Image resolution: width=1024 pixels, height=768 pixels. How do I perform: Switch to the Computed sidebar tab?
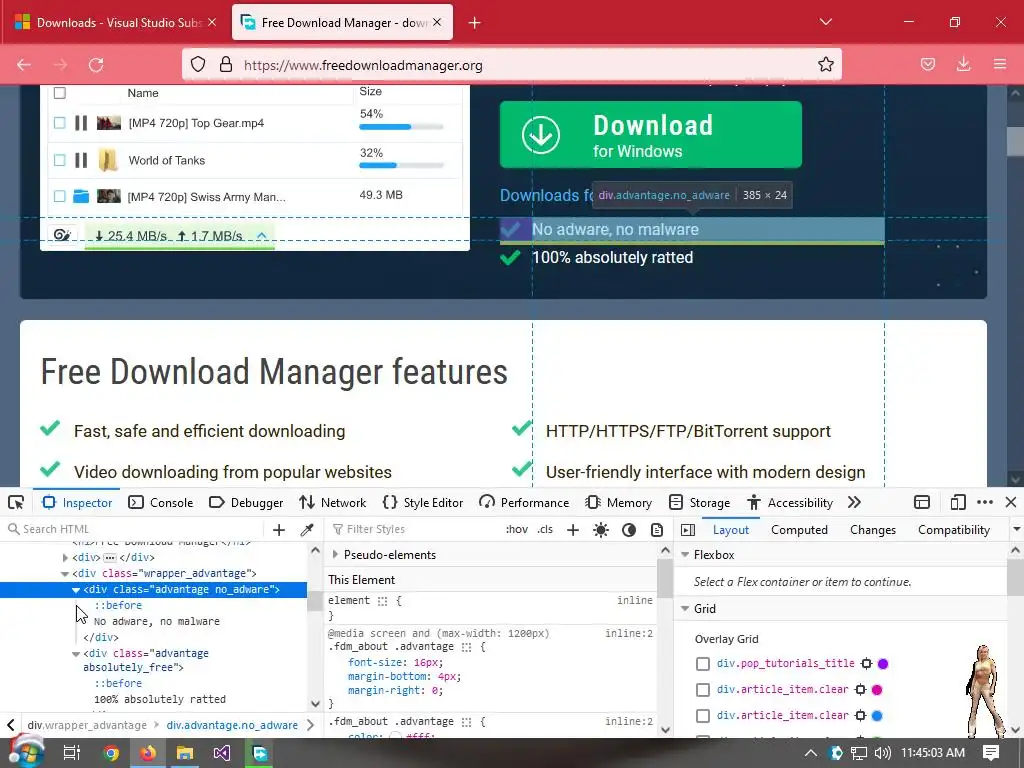pos(799,530)
